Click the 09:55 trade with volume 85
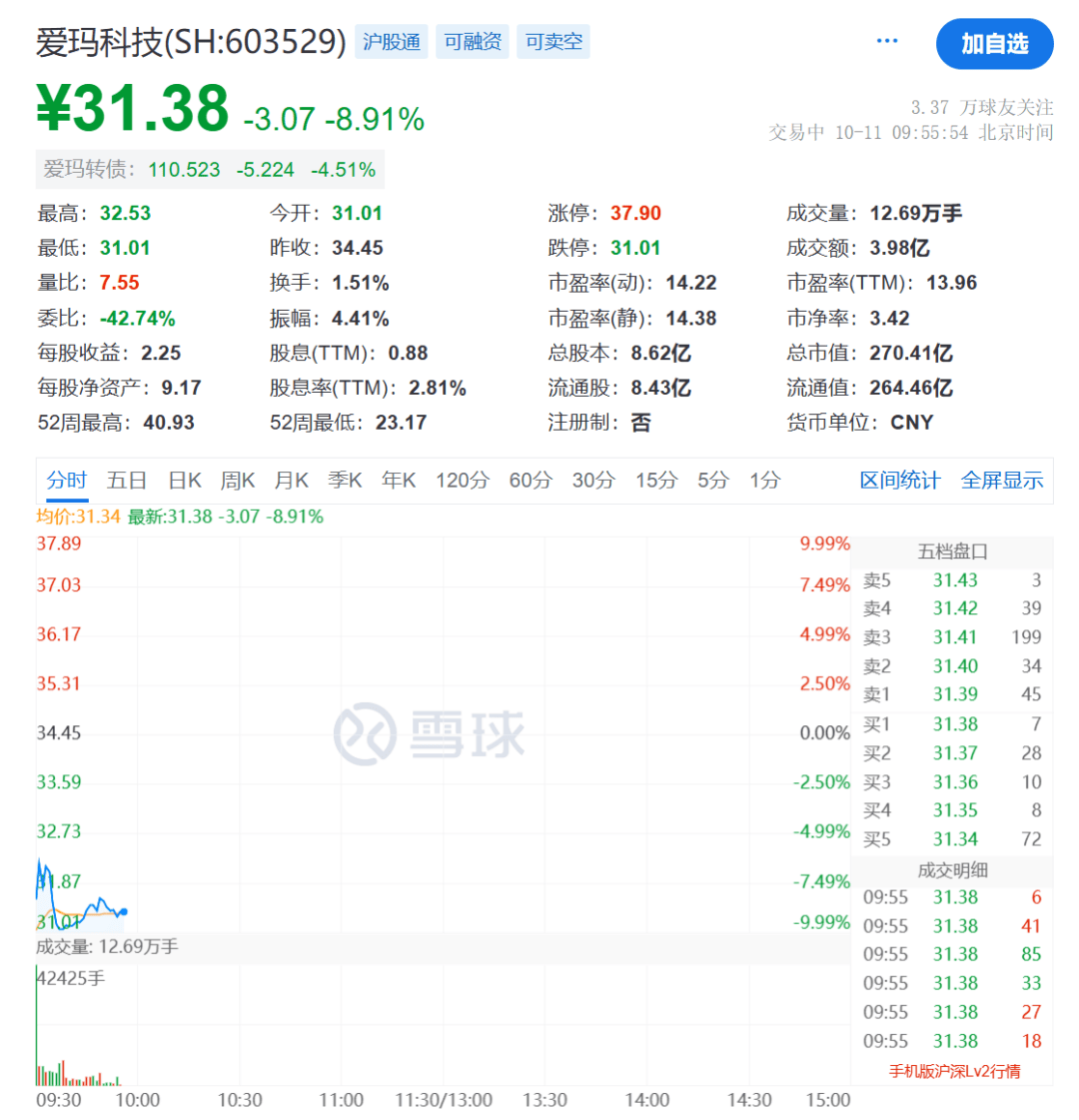The width and height of the screenshot is (1079, 1120). [x=952, y=954]
